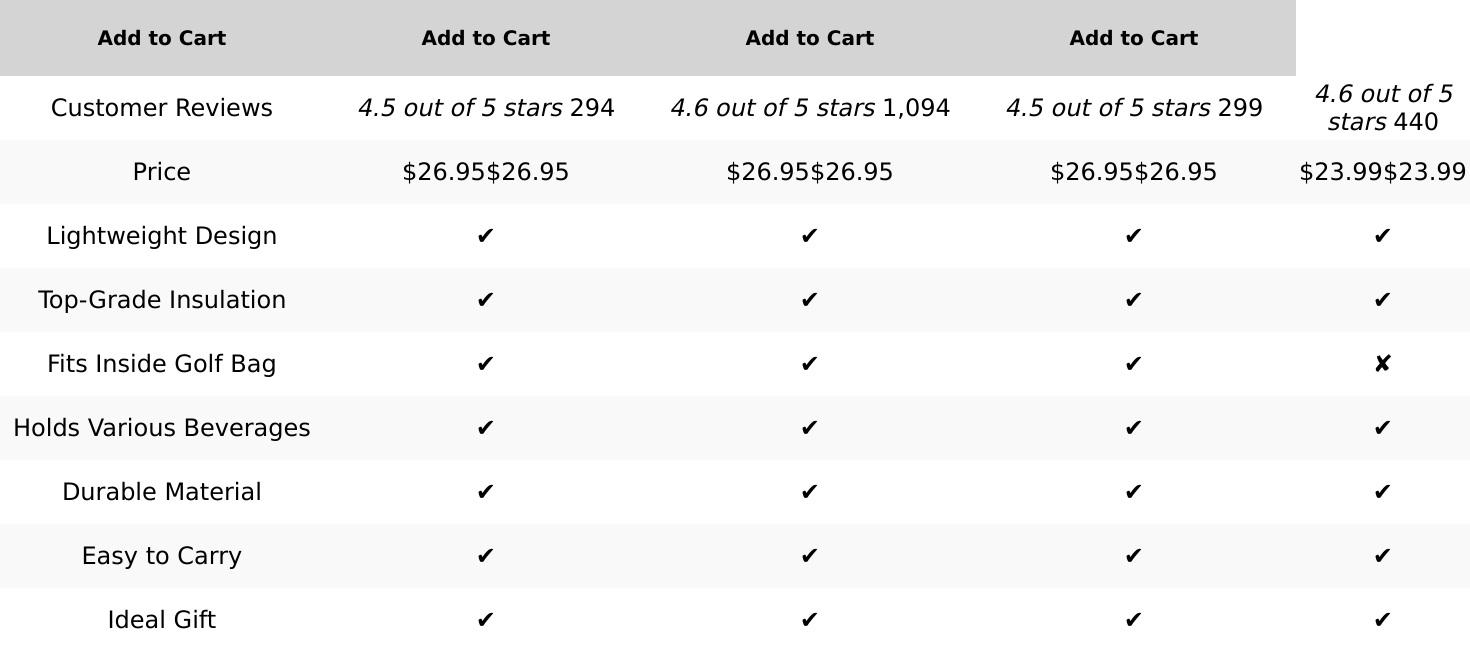Click the Holds Various Beverages row label
Viewport: 1470px width, 652px height.
click(x=162, y=428)
